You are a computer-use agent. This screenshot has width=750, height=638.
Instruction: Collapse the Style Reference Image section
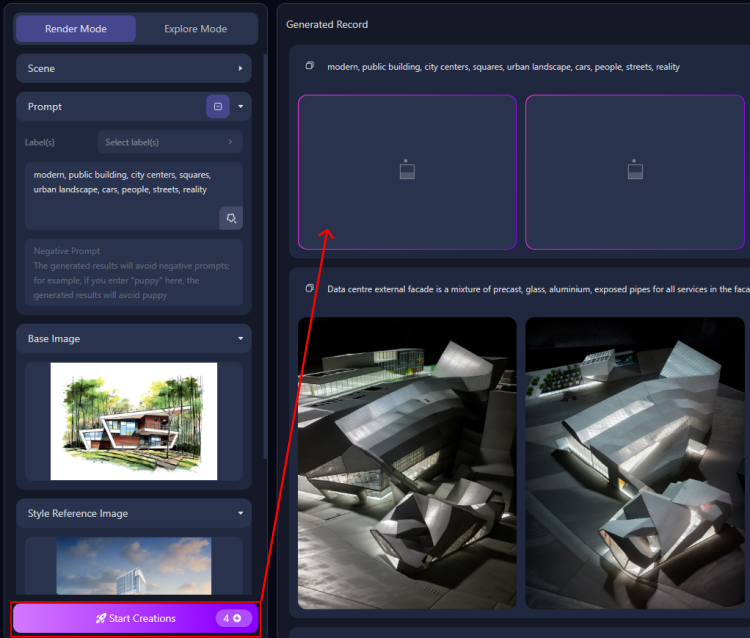[x=241, y=514]
